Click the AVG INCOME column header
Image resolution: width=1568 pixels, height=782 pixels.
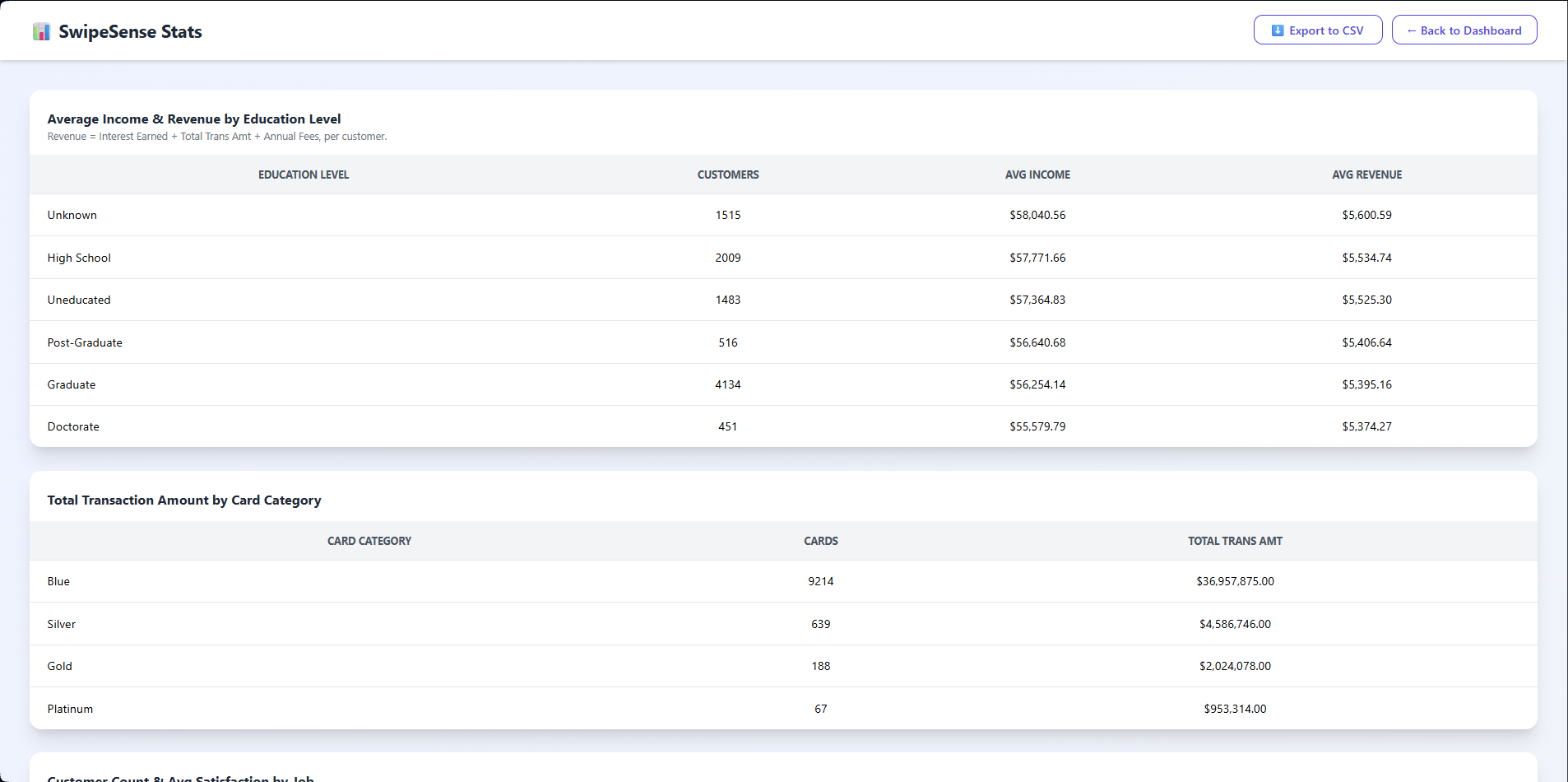(1037, 175)
